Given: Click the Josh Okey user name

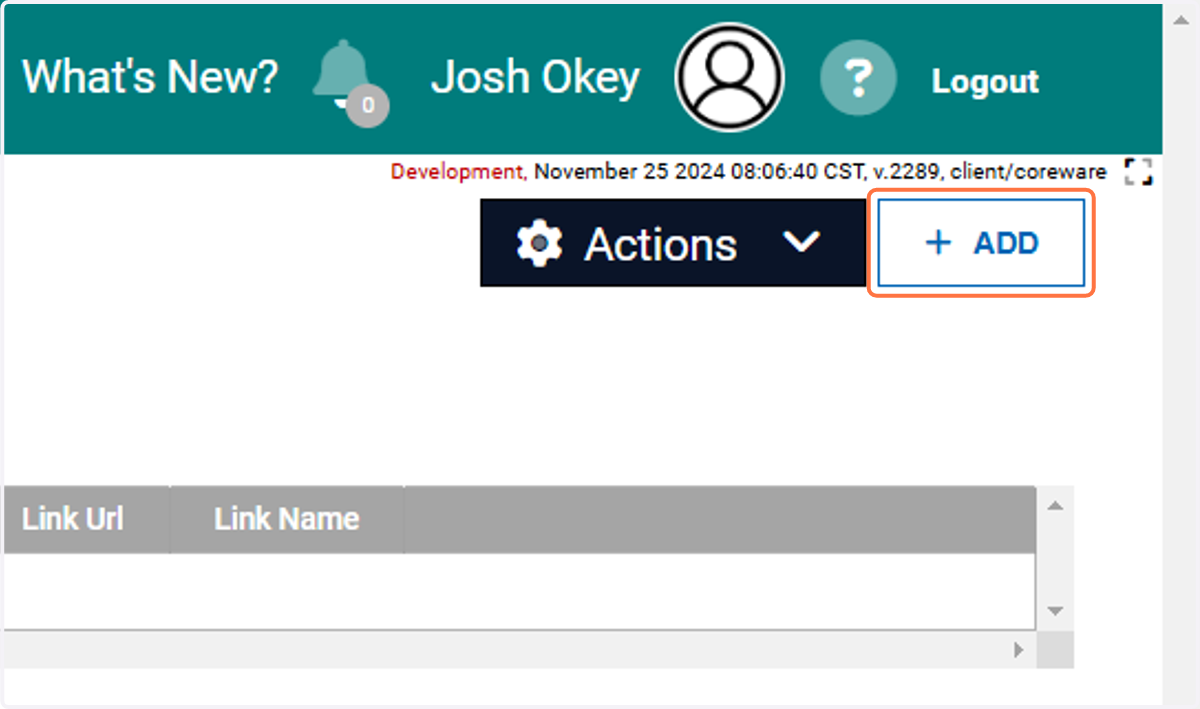Looking at the screenshot, I should click(535, 78).
